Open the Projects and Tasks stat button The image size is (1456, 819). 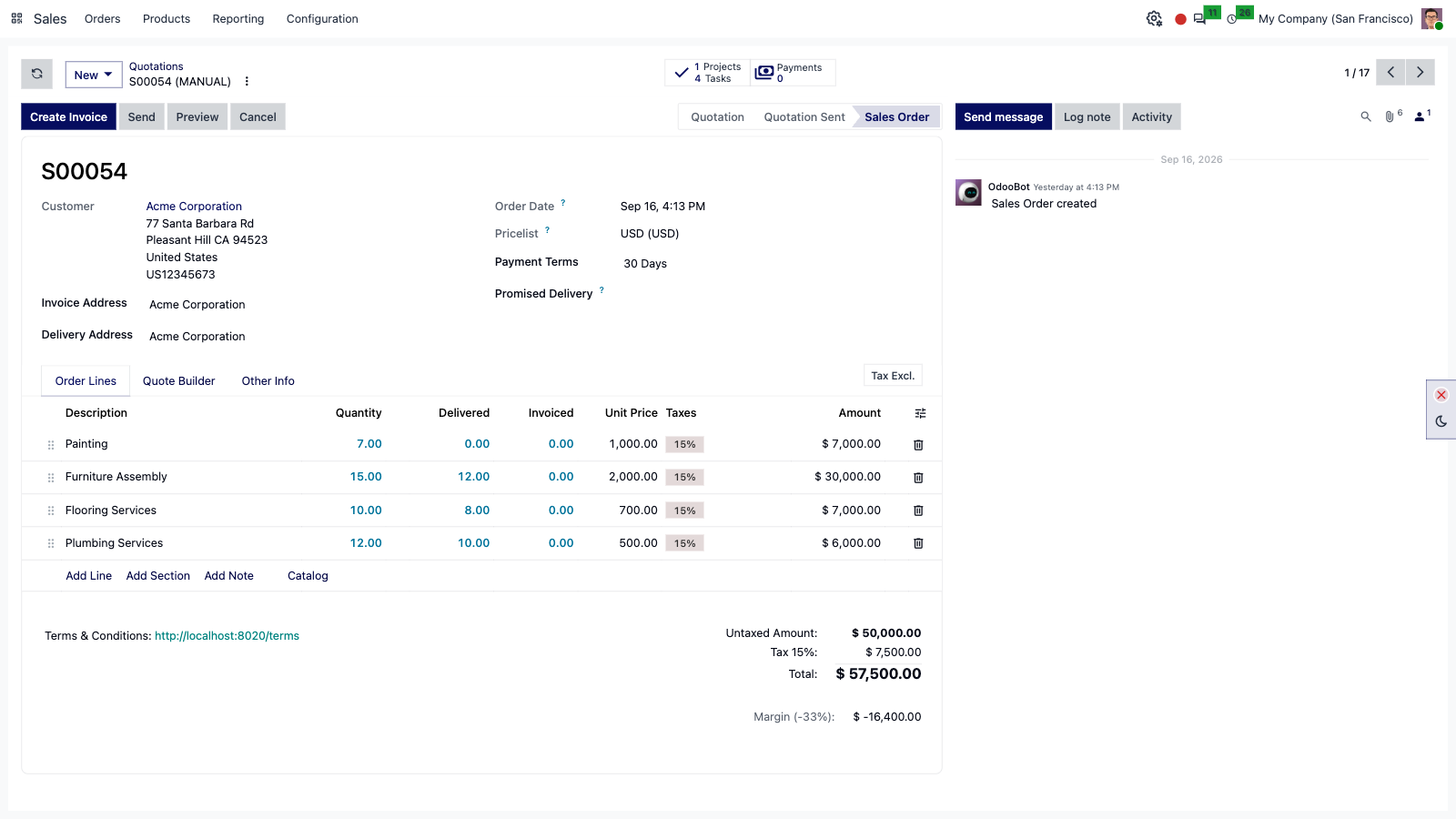pyautogui.click(x=708, y=73)
